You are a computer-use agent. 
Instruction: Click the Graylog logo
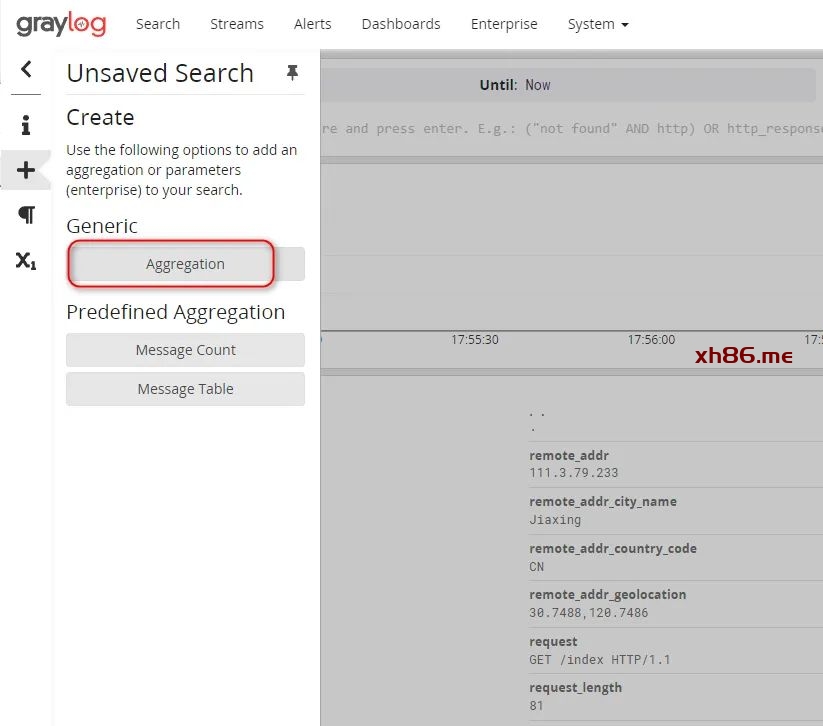click(61, 24)
